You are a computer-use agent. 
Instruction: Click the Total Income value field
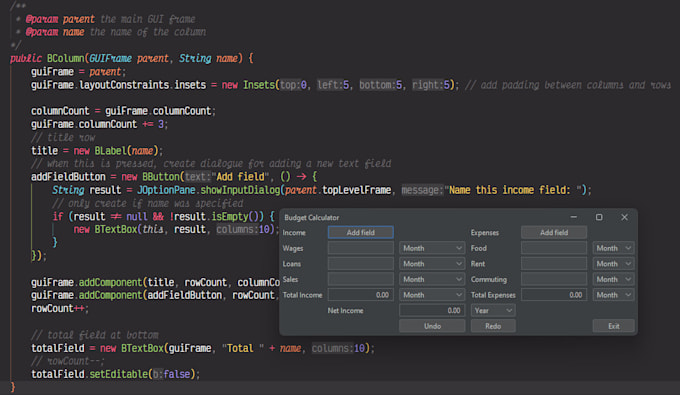360,295
